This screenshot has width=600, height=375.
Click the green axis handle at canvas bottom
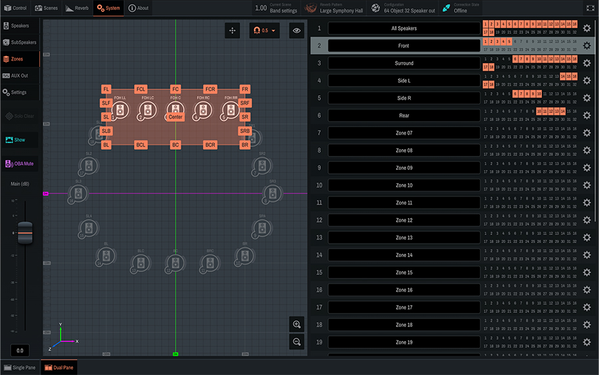175,354
